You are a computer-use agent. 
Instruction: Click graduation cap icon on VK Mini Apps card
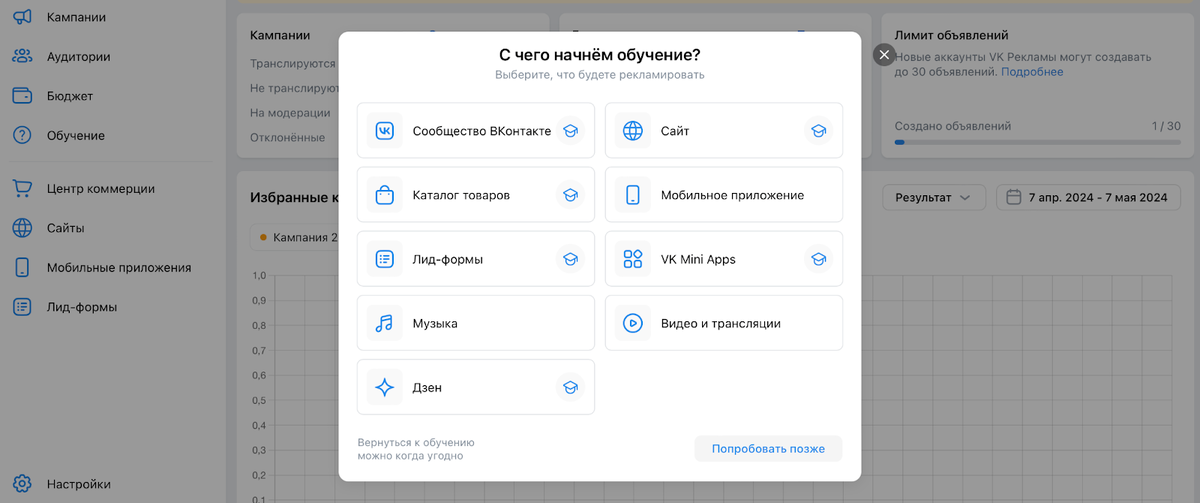tap(818, 259)
